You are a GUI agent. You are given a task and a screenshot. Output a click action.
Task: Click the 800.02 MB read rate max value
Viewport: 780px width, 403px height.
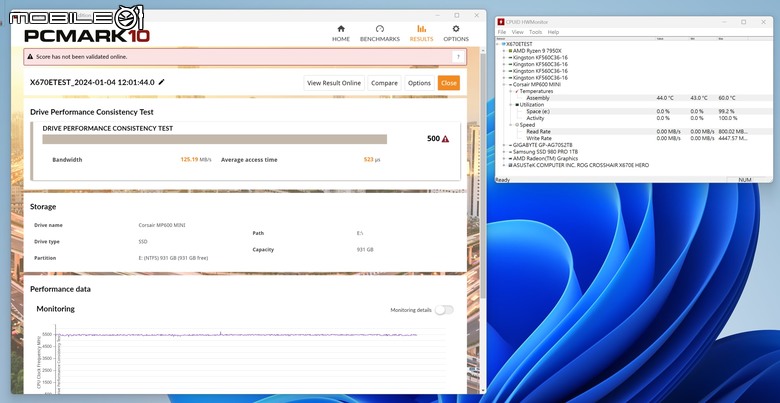733,132
